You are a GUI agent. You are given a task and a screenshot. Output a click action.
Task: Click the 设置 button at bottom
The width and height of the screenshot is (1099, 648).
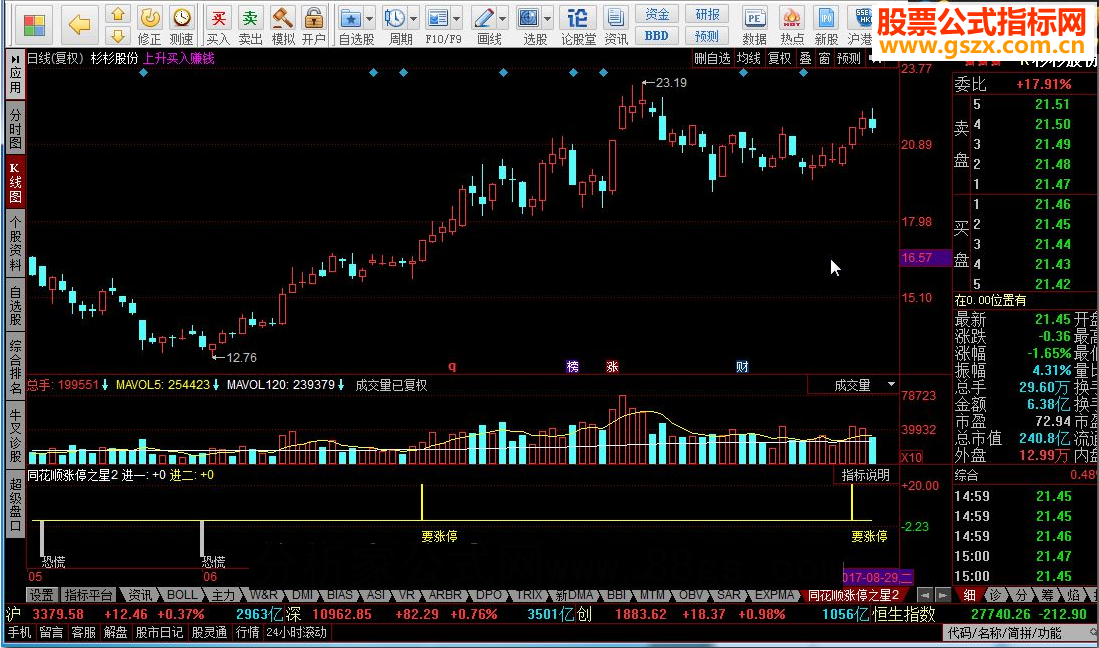(x=41, y=595)
